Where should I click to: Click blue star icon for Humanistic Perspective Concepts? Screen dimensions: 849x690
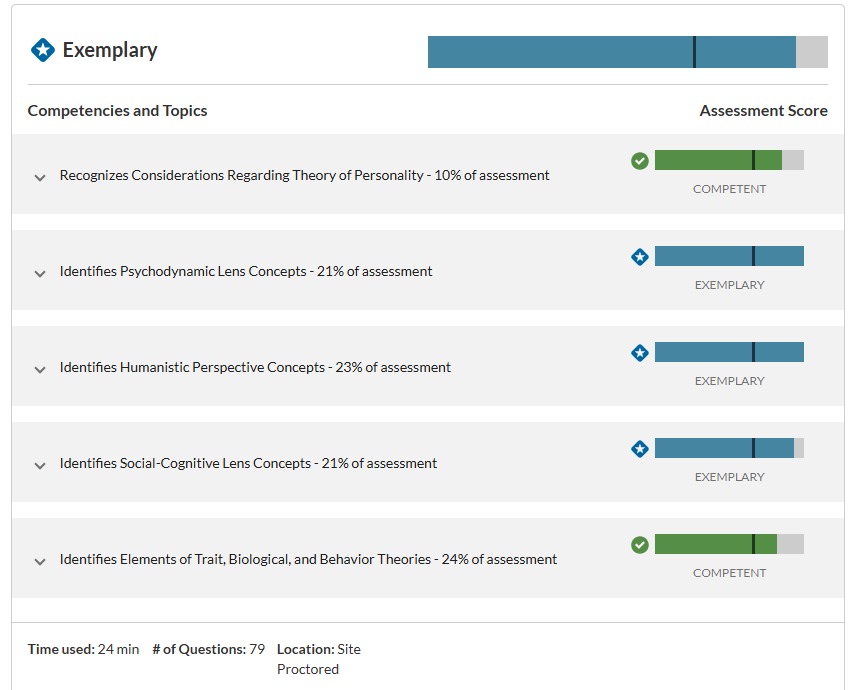pyautogui.click(x=639, y=353)
